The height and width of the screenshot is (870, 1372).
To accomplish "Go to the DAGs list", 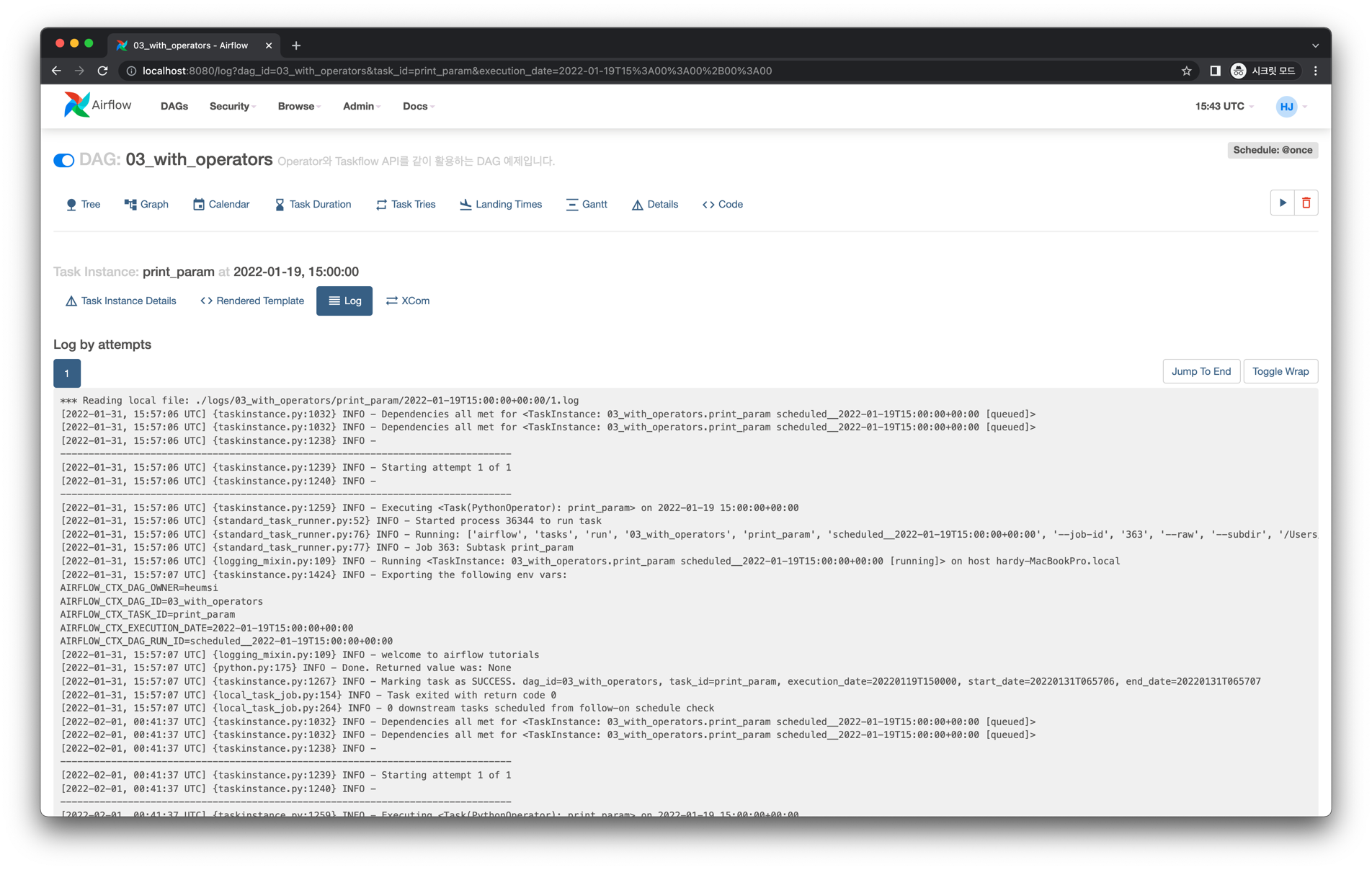I will (x=174, y=106).
